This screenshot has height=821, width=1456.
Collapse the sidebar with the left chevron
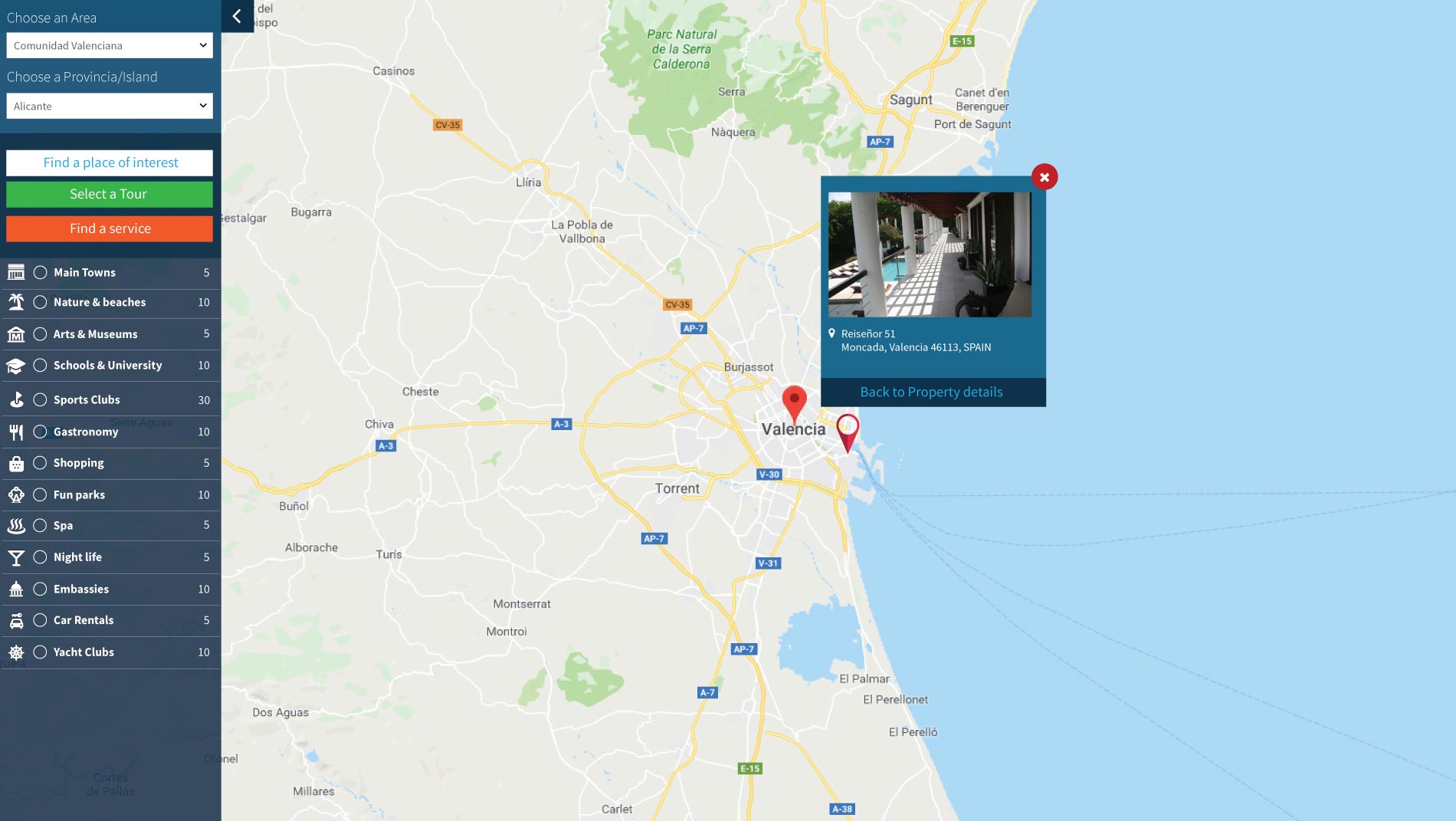click(237, 16)
